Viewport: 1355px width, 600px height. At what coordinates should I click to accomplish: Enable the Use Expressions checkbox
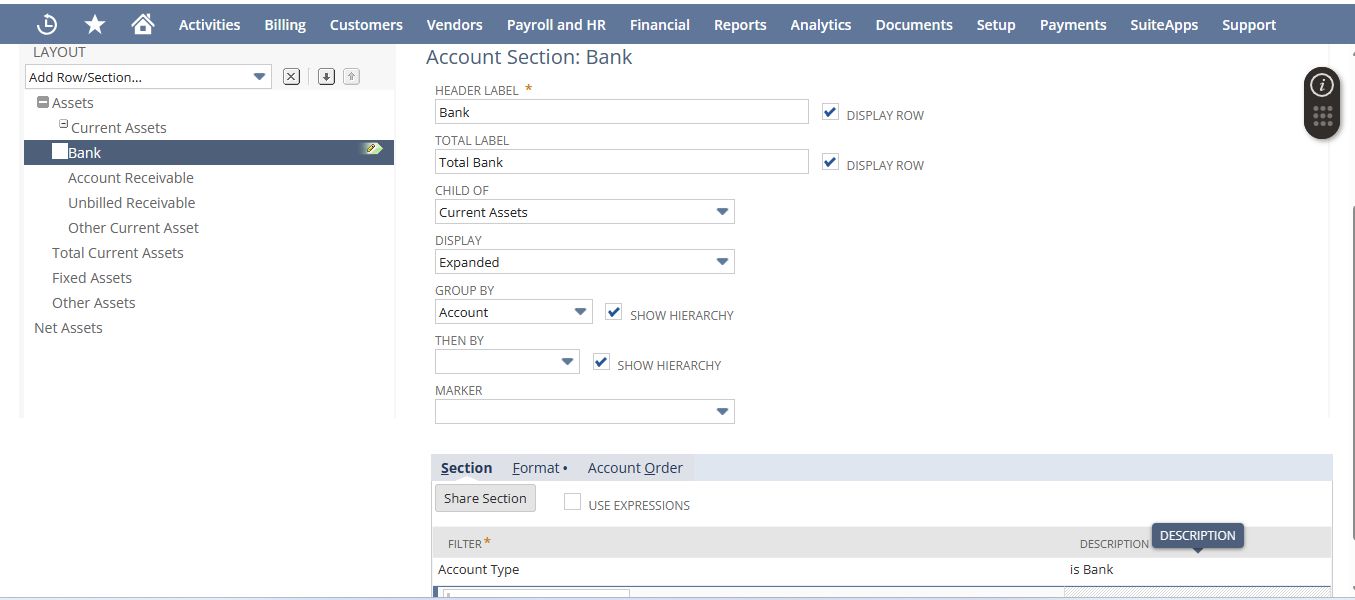572,502
